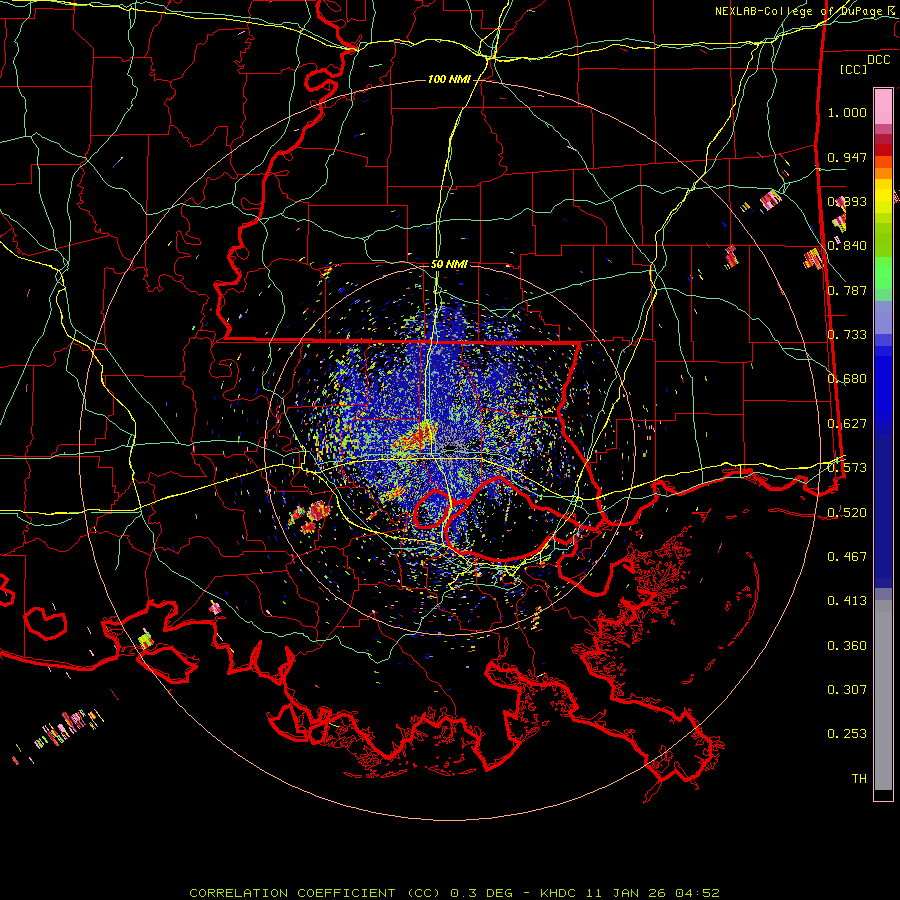900x900 pixels.
Task: Click the 04:52 timestamp in the caption
Action: pyautogui.click(x=697, y=893)
